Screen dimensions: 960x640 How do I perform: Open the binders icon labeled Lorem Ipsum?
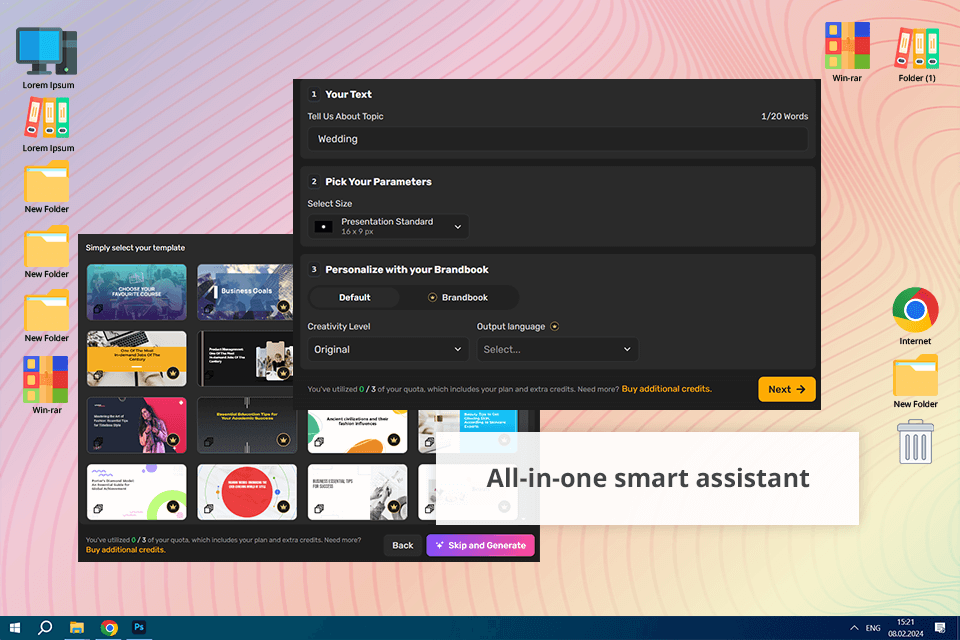47,118
